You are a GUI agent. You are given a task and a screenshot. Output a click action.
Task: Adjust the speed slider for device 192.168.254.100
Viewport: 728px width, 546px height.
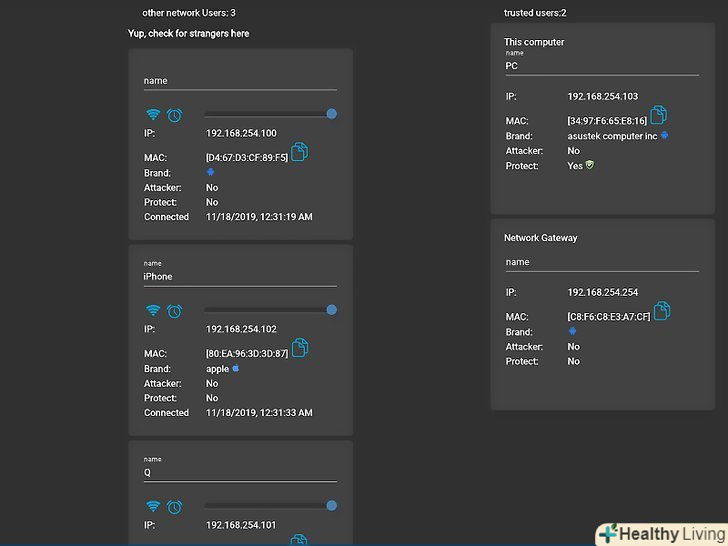331,114
